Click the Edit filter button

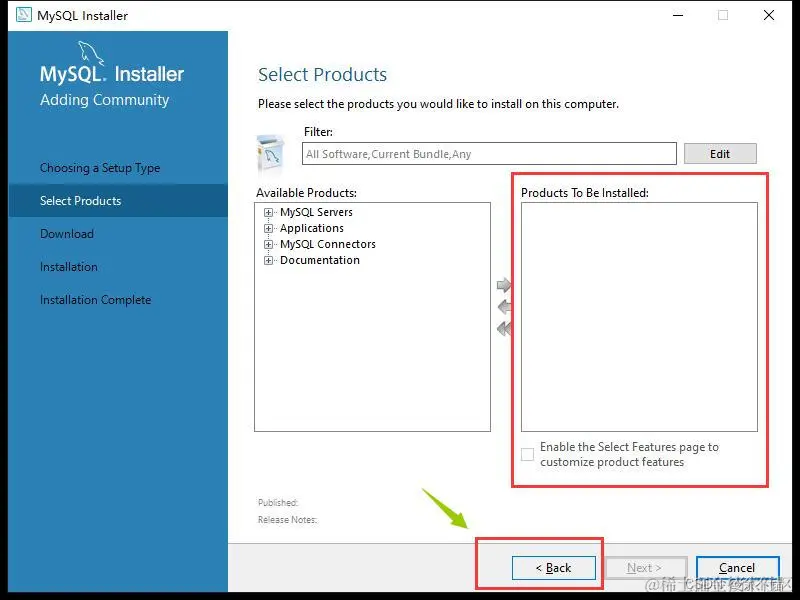point(720,154)
